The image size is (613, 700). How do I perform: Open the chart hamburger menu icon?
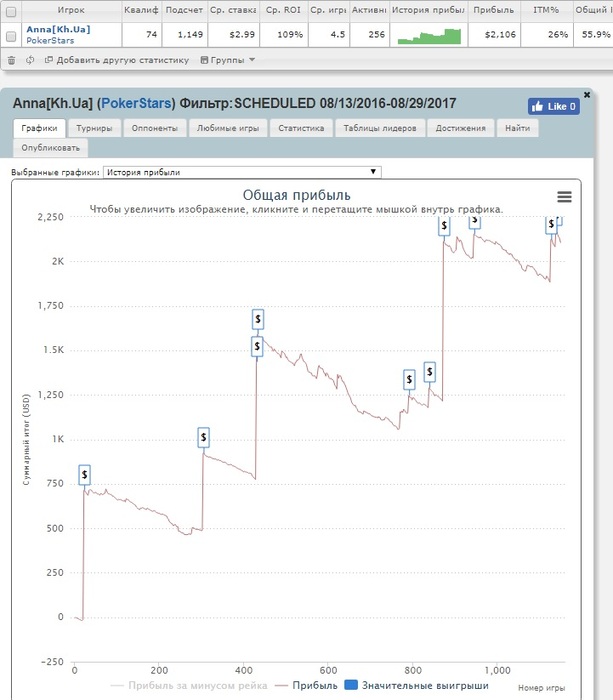[564, 196]
